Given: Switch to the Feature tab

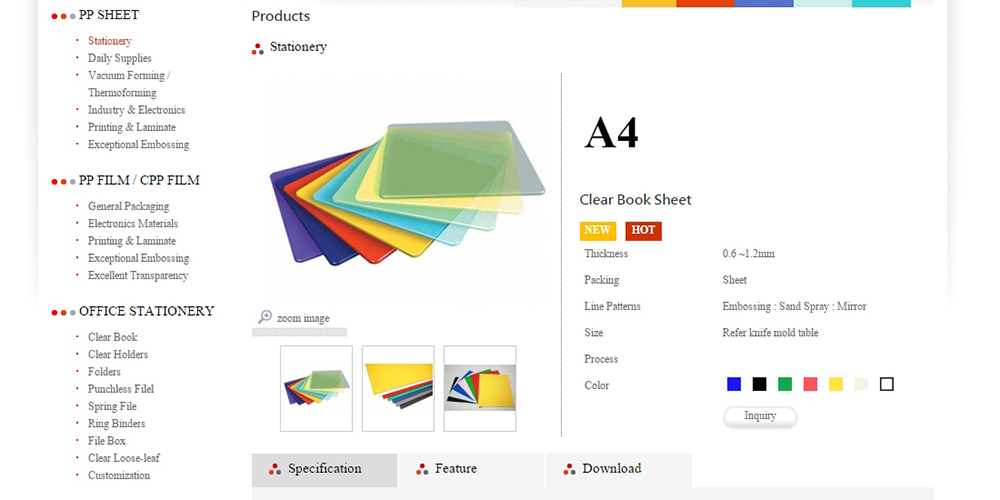Looking at the screenshot, I should click(472, 470).
